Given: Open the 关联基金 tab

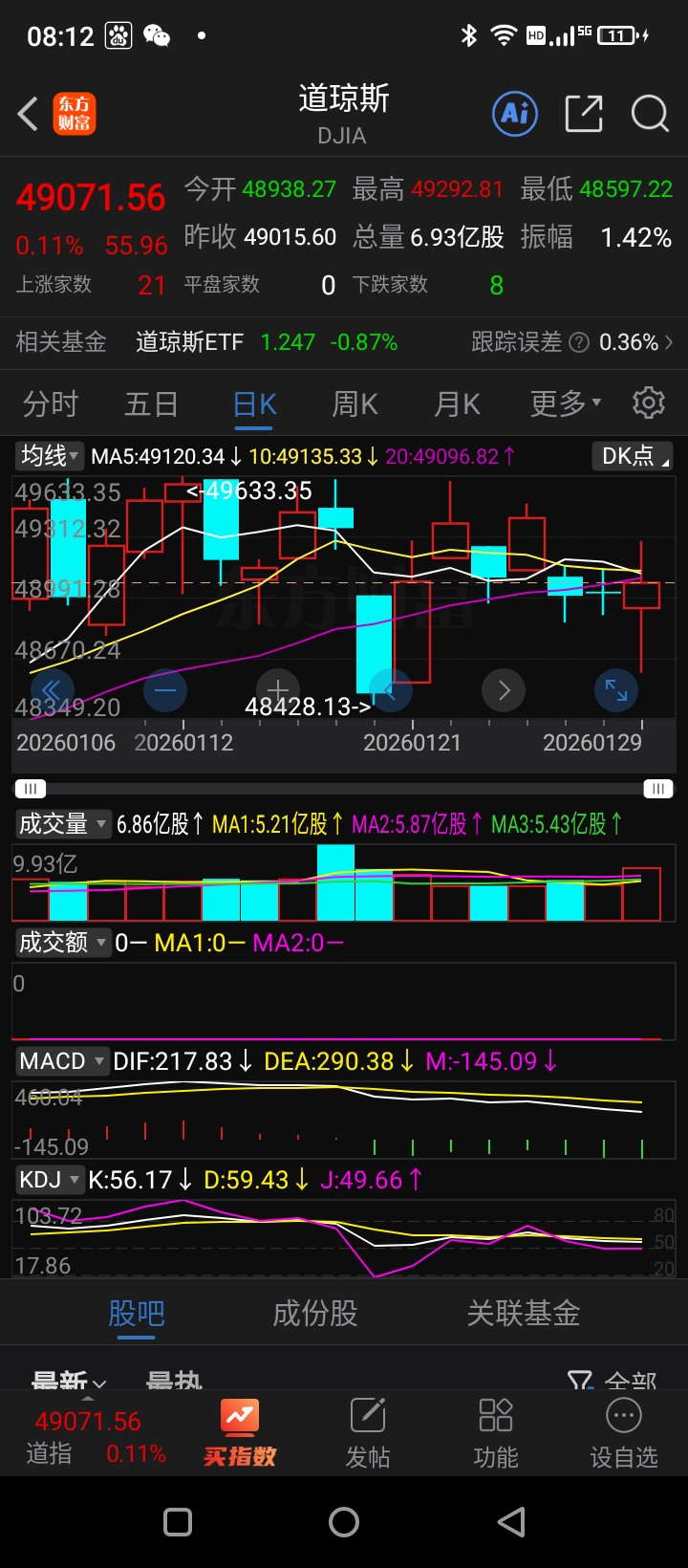Looking at the screenshot, I should (524, 1313).
